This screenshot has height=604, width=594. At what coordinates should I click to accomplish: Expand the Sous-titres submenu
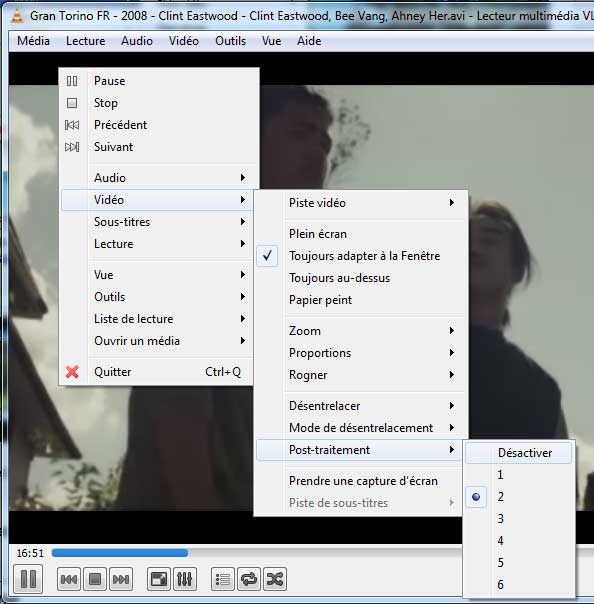(157, 222)
